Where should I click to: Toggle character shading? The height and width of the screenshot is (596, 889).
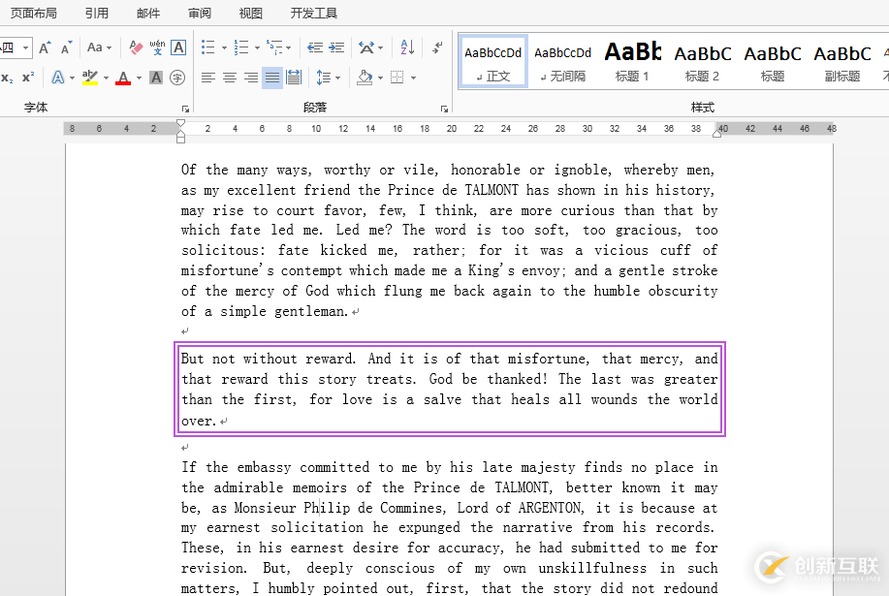pyautogui.click(x=156, y=77)
